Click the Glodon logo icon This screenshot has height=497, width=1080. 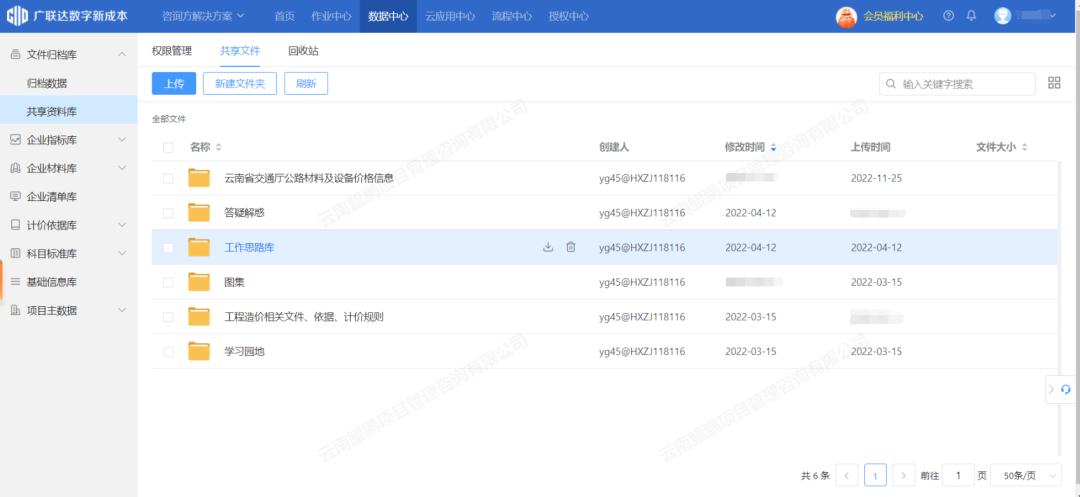(17, 16)
